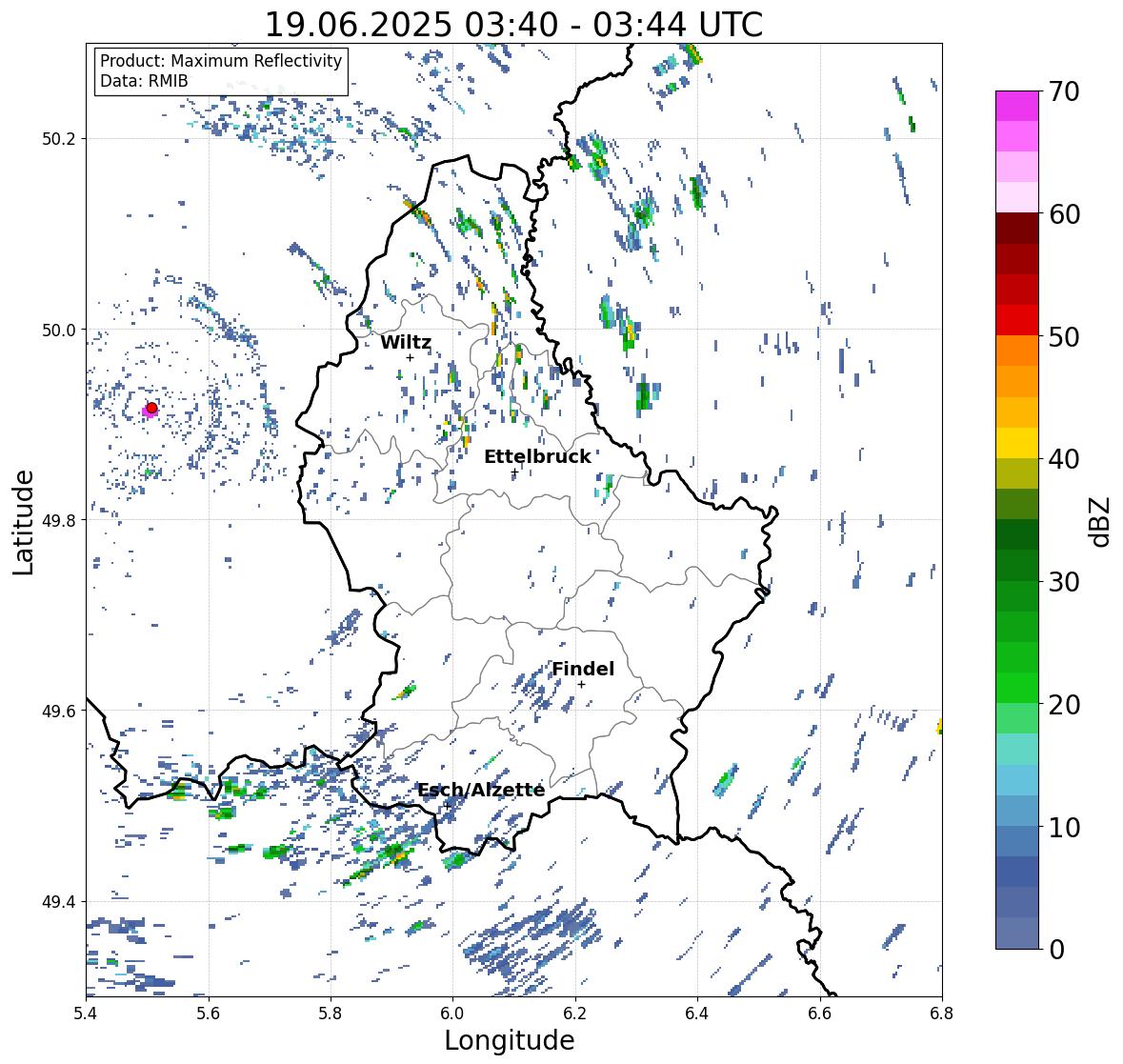
Task: Click the cross marker below the Wiltz label
Action: (x=410, y=358)
